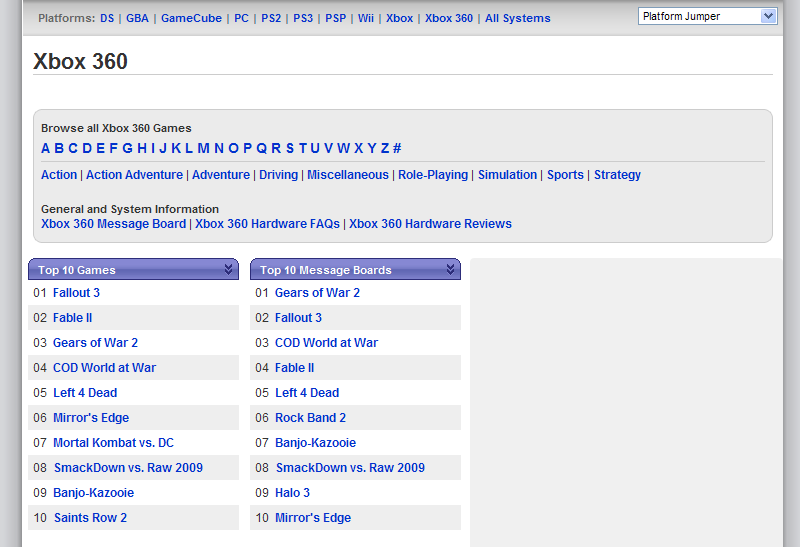
Task: Open Left 4 Dead message board
Action: pos(307,393)
